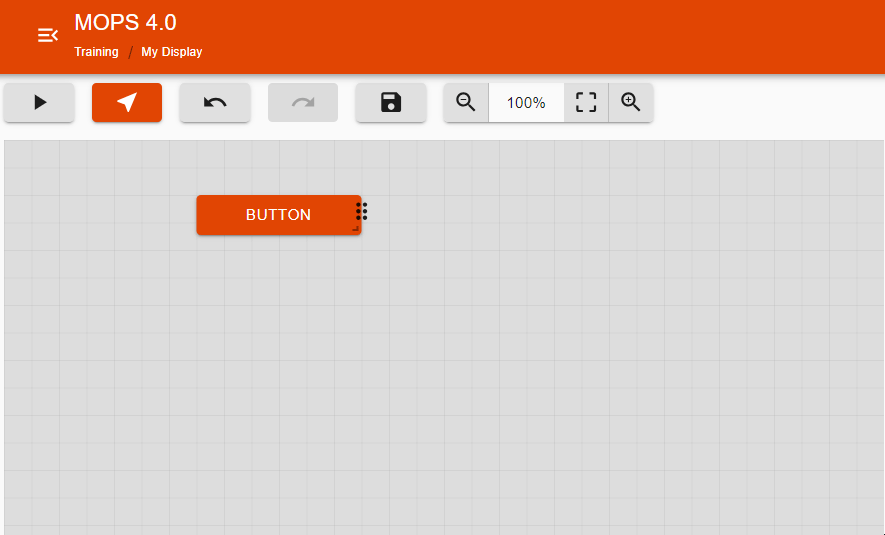885x535 pixels.
Task: Grab the six-dot handle on BUTTON widget
Action: tap(362, 211)
